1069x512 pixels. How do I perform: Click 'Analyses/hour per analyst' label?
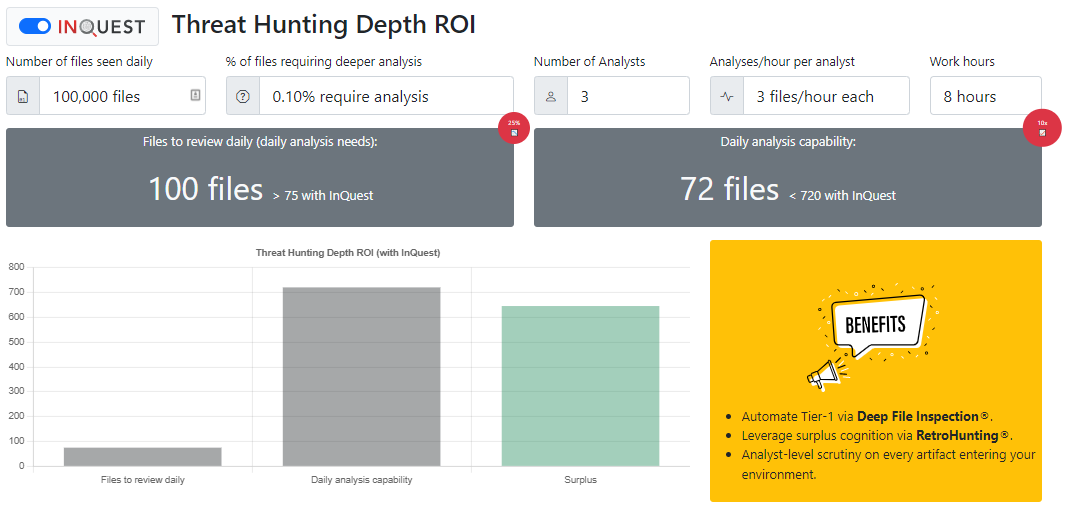(x=782, y=62)
